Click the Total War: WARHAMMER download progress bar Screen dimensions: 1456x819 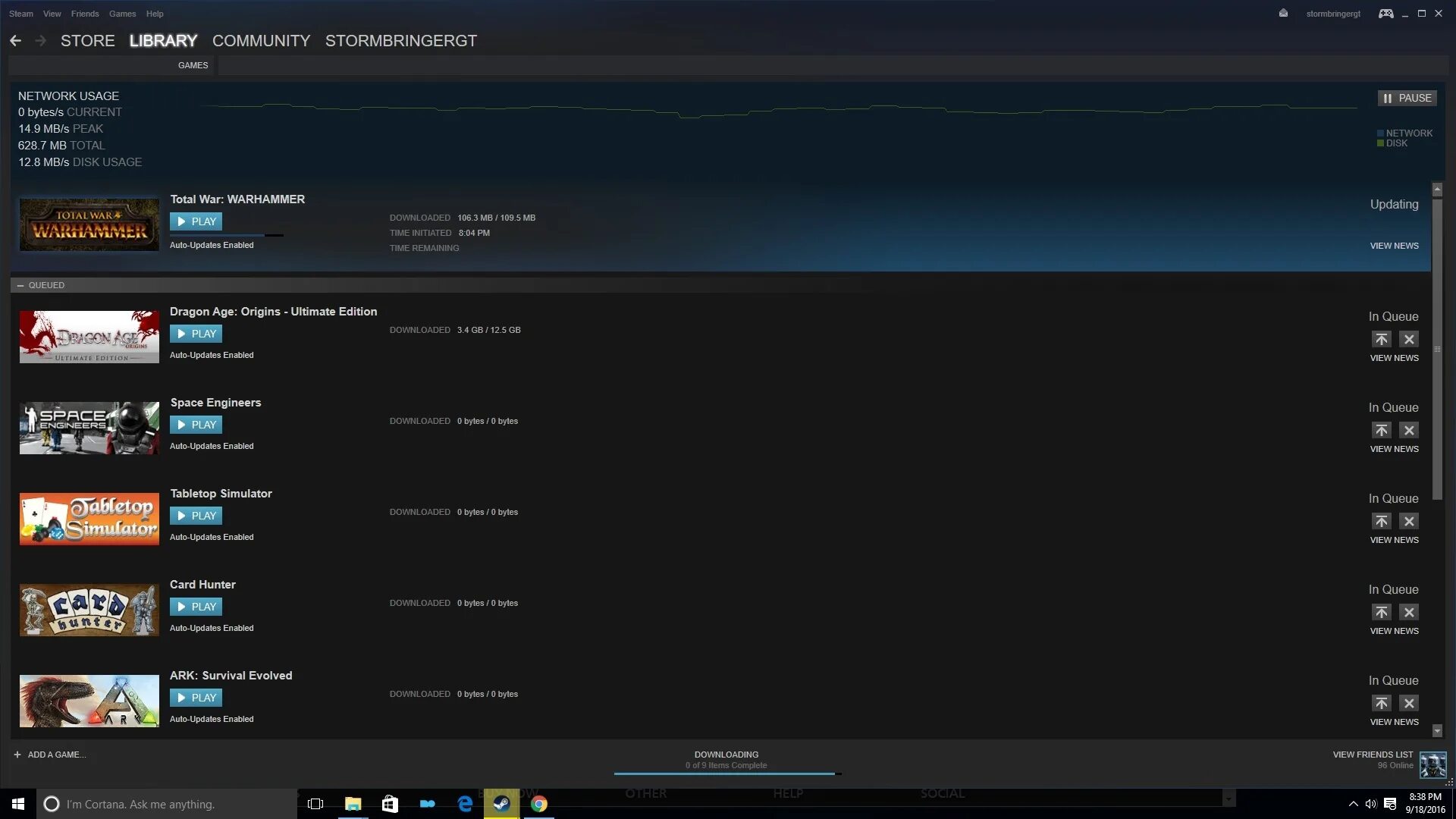pos(227,235)
